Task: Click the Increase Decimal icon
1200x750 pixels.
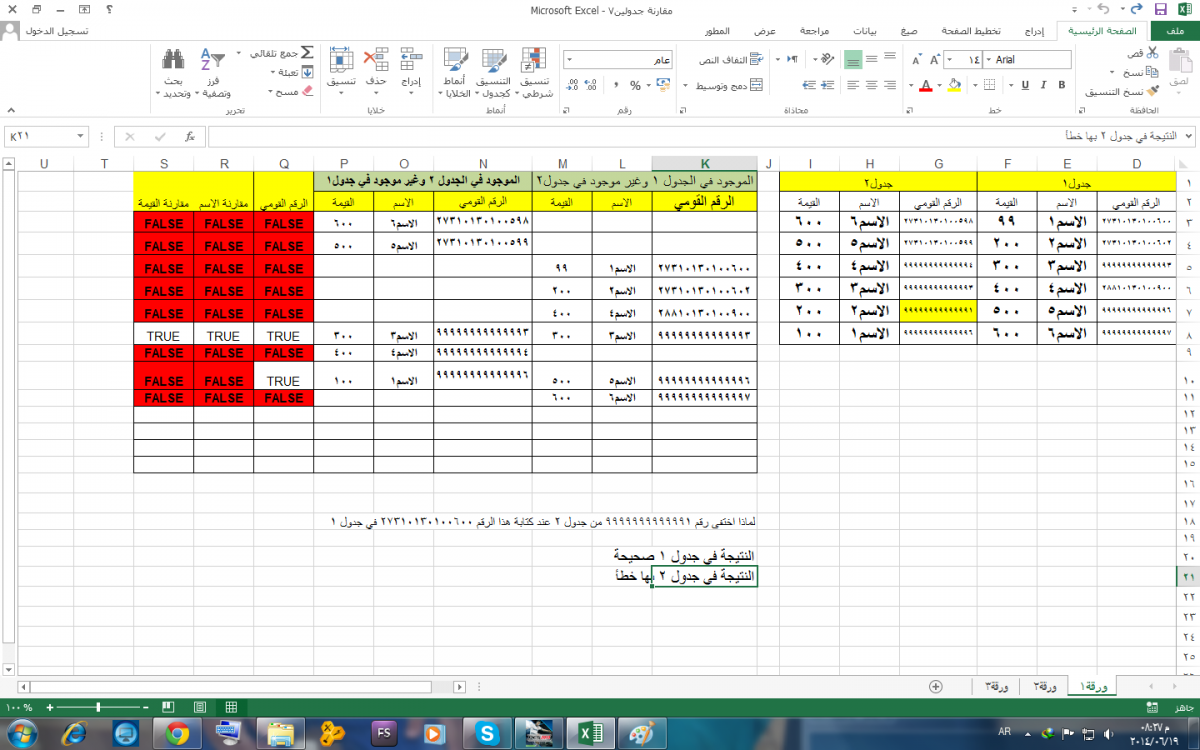Action: (590, 86)
